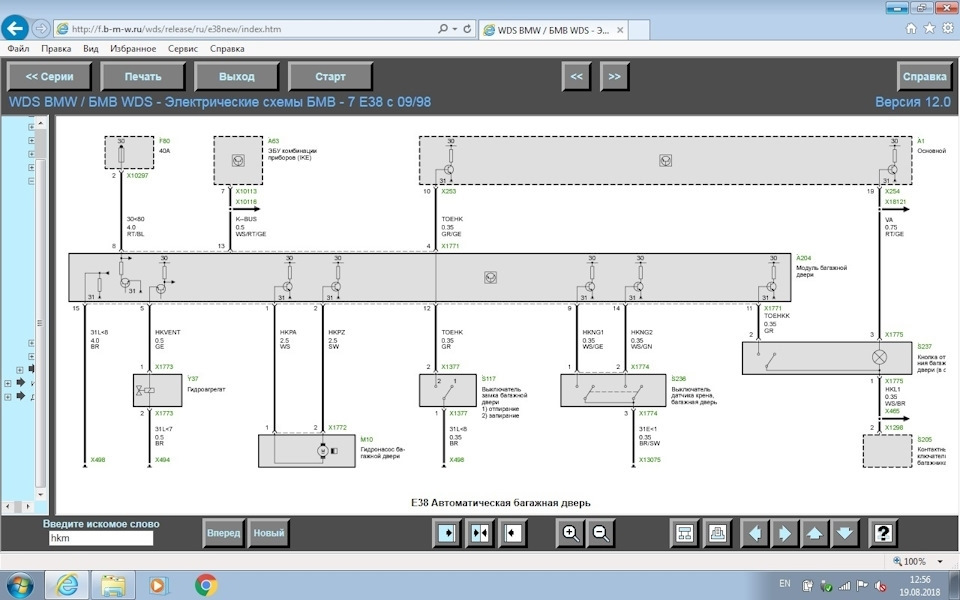Click the Новый search button

(x=269, y=533)
